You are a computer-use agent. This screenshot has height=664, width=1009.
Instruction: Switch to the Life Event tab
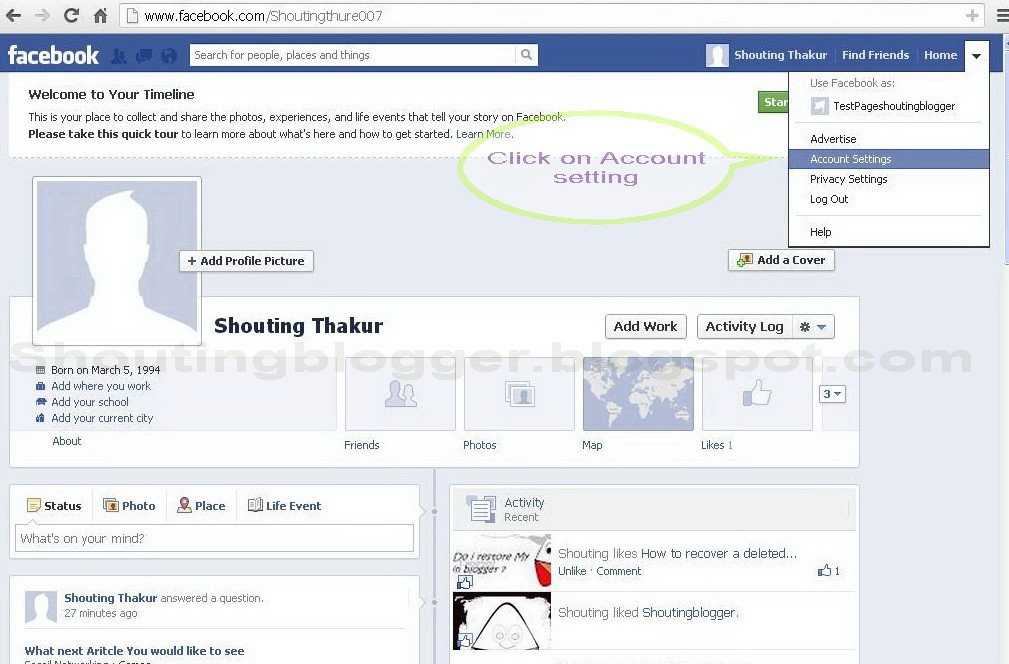coord(284,506)
